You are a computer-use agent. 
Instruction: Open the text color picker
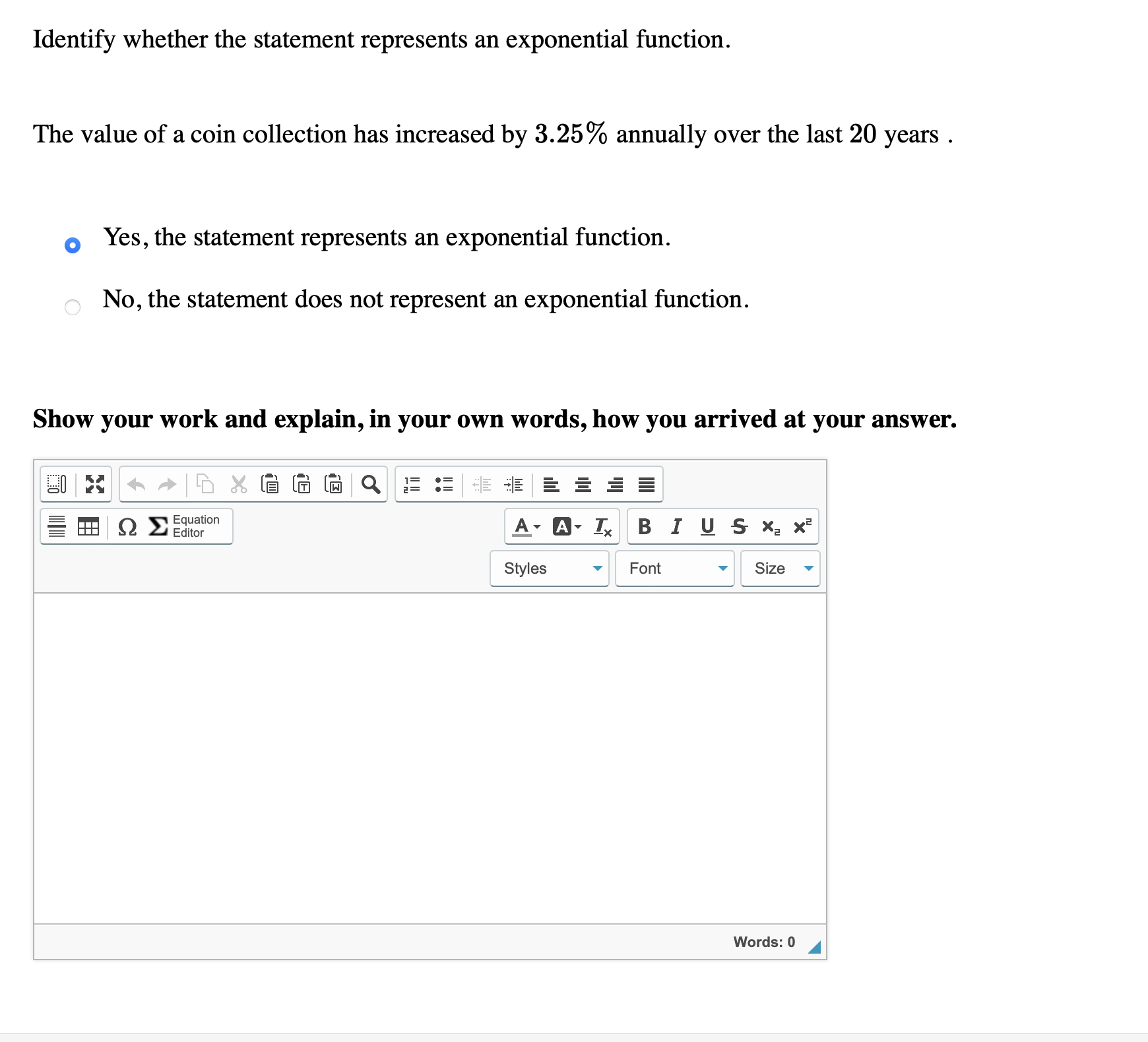pos(521,526)
